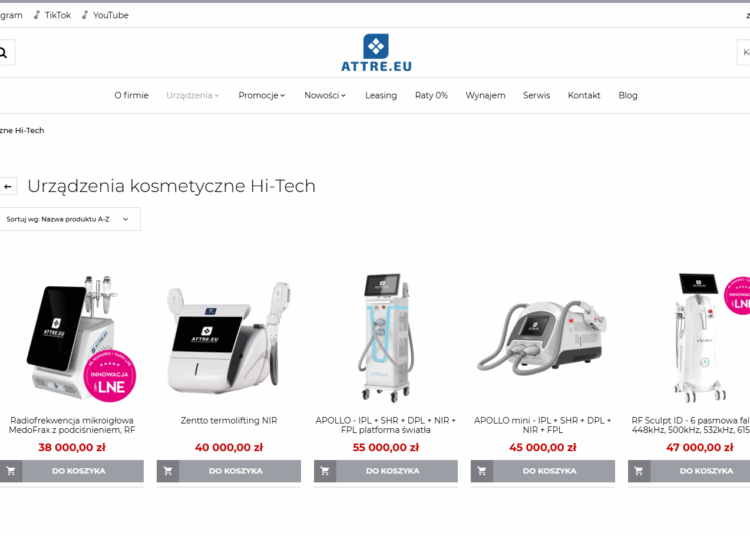
Task: Click cart icon under MedoFrax product
Action: point(11,471)
